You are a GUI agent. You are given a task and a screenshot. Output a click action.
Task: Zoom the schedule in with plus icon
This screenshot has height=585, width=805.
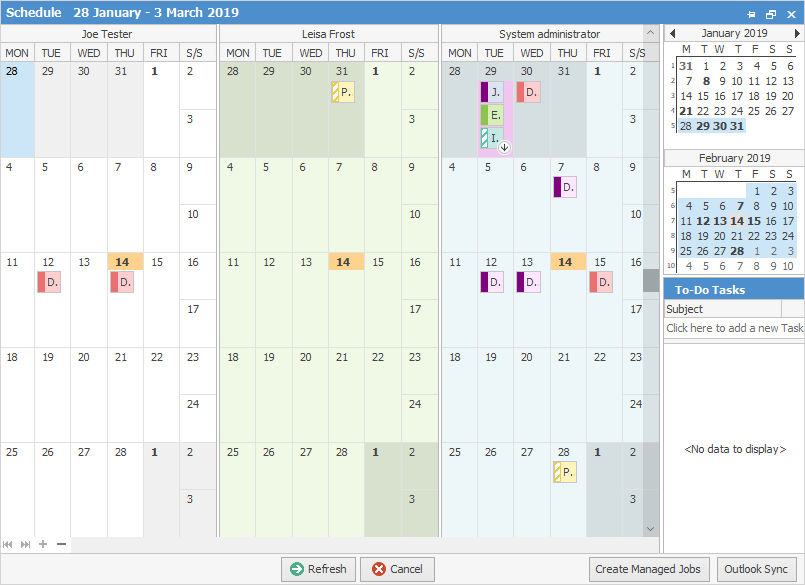tap(42, 544)
